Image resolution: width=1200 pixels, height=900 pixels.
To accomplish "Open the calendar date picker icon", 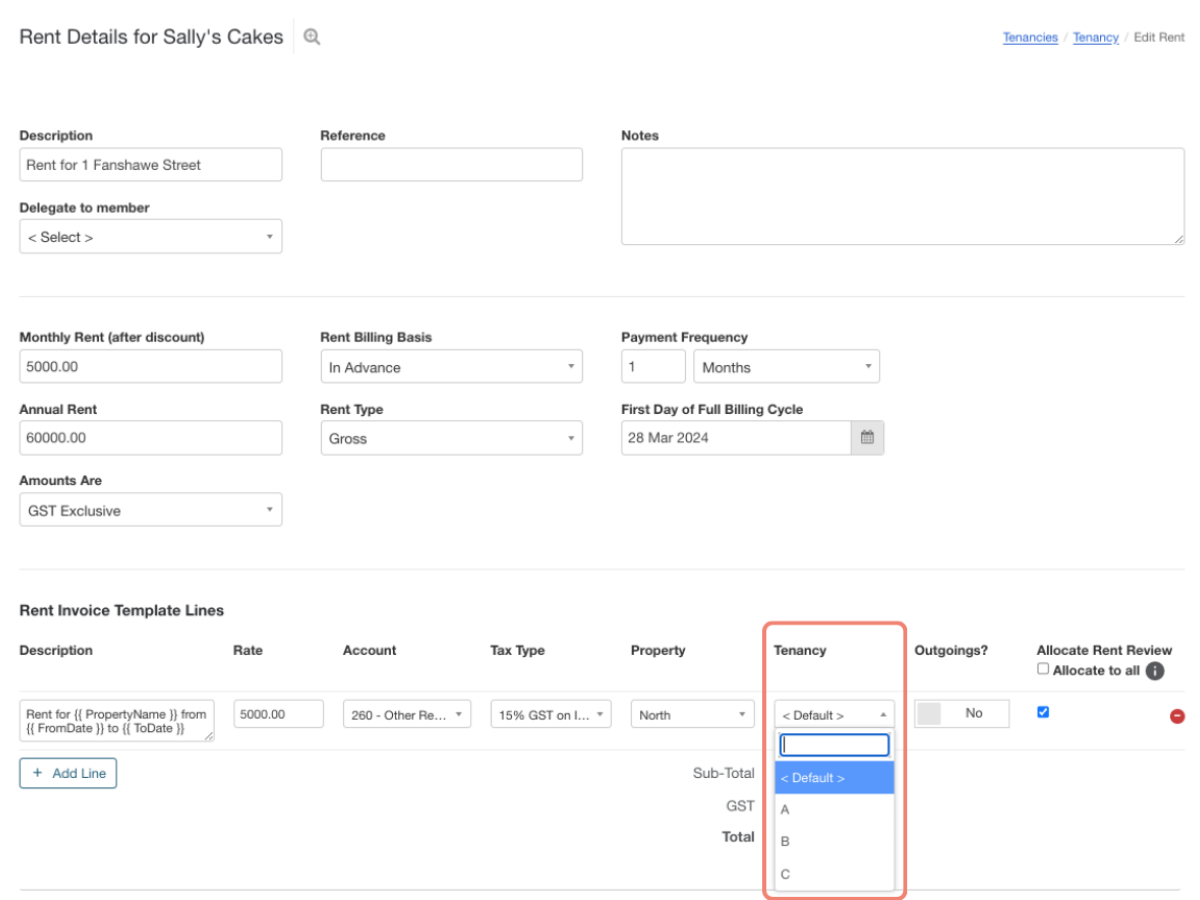I will pos(867,438).
